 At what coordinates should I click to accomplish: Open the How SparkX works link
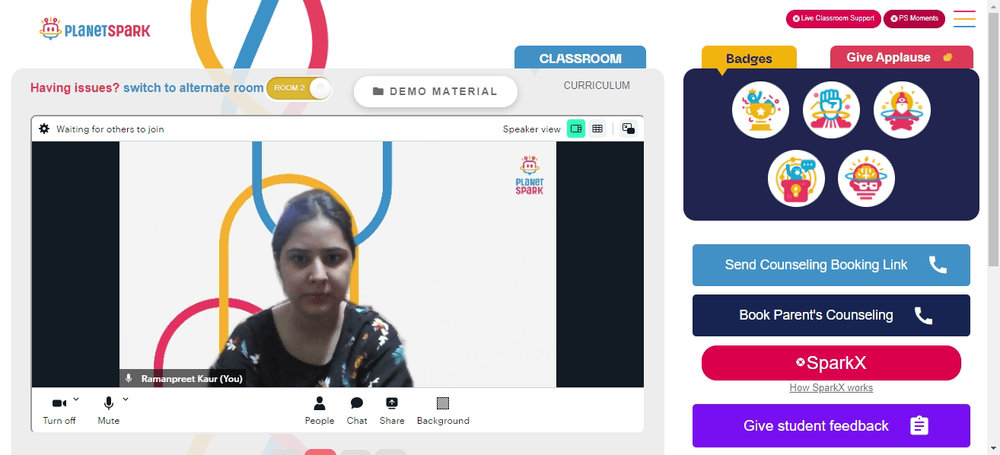[x=831, y=388]
